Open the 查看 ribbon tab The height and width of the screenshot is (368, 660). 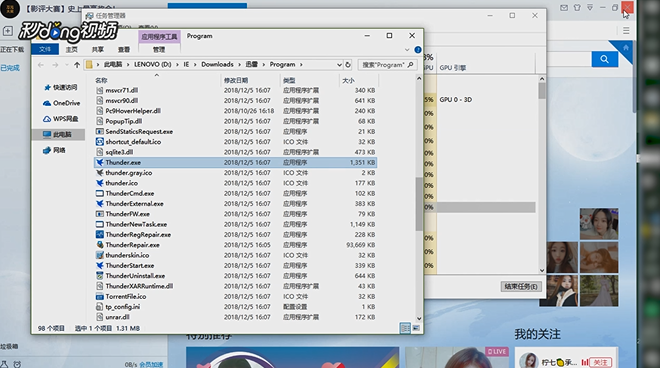point(124,50)
